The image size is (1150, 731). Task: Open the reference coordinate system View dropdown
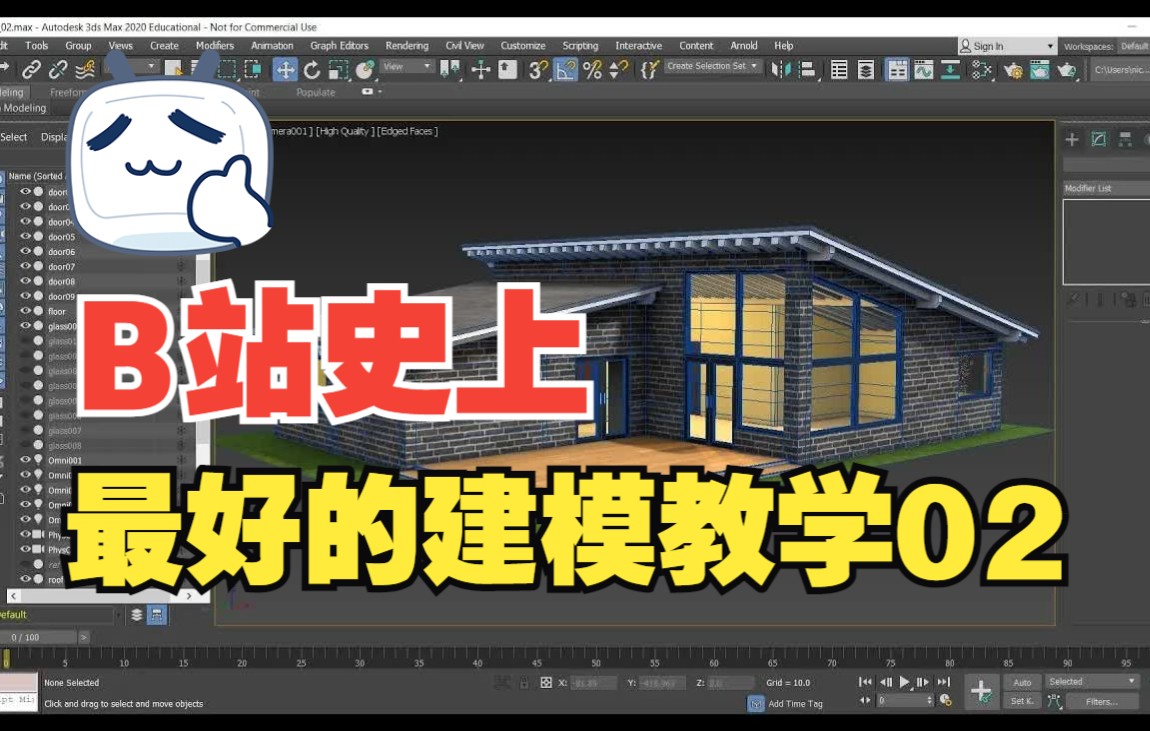pyautogui.click(x=405, y=66)
